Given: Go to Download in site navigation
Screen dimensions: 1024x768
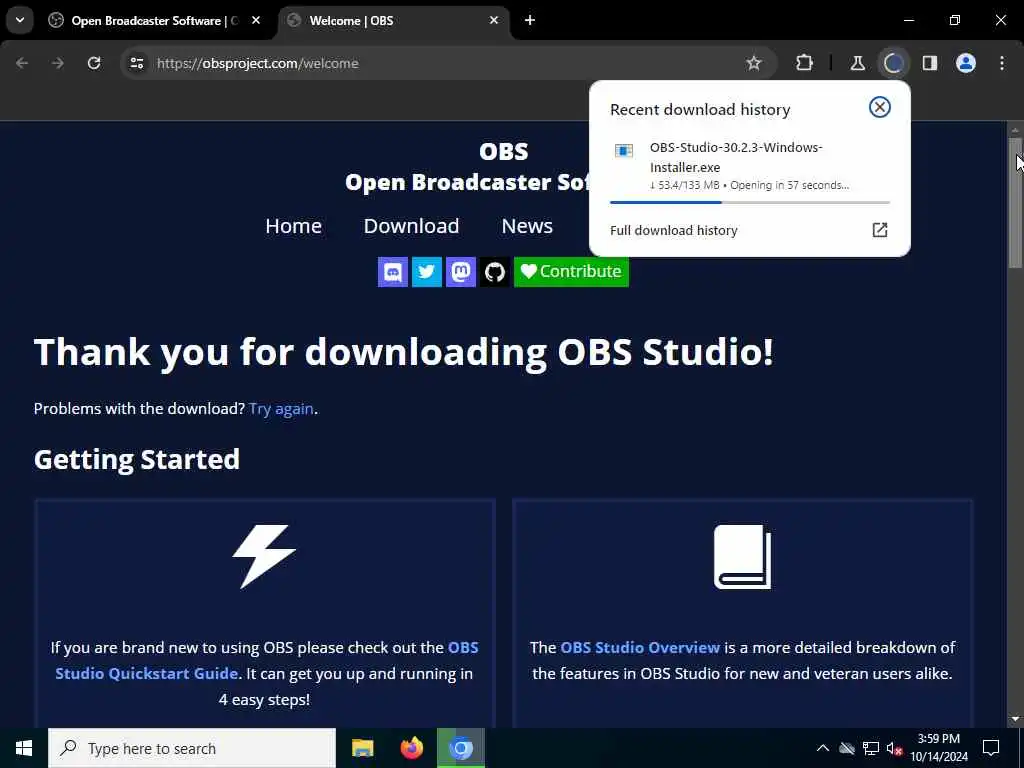Looking at the screenshot, I should pyautogui.click(x=411, y=226).
